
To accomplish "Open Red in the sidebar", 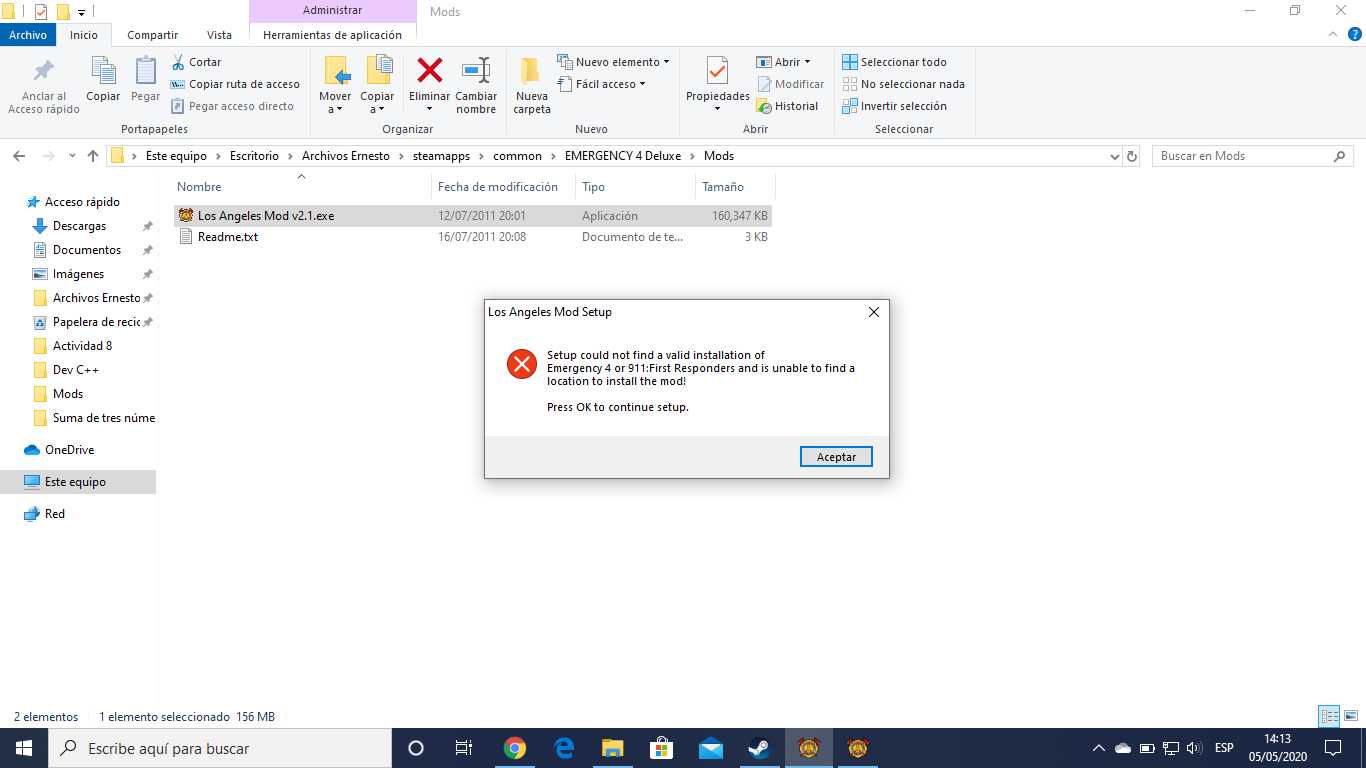I will click(54, 514).
